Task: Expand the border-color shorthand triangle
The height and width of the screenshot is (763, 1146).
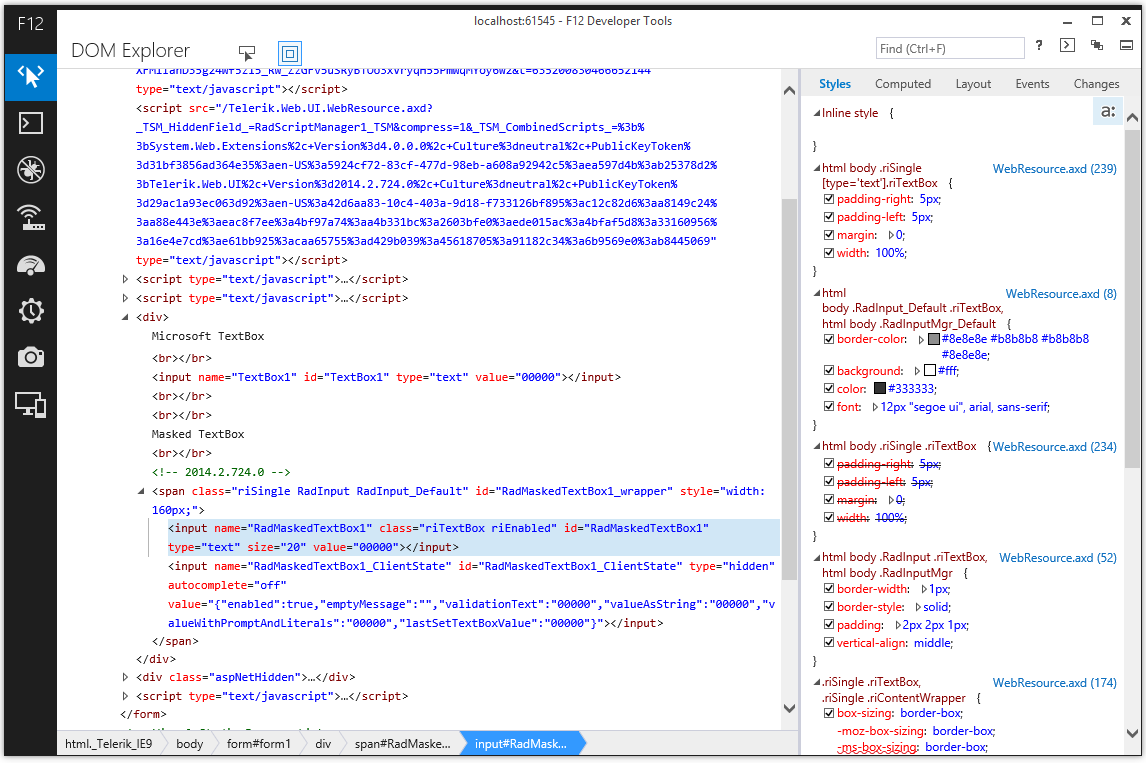Action: tap(921, 339)
